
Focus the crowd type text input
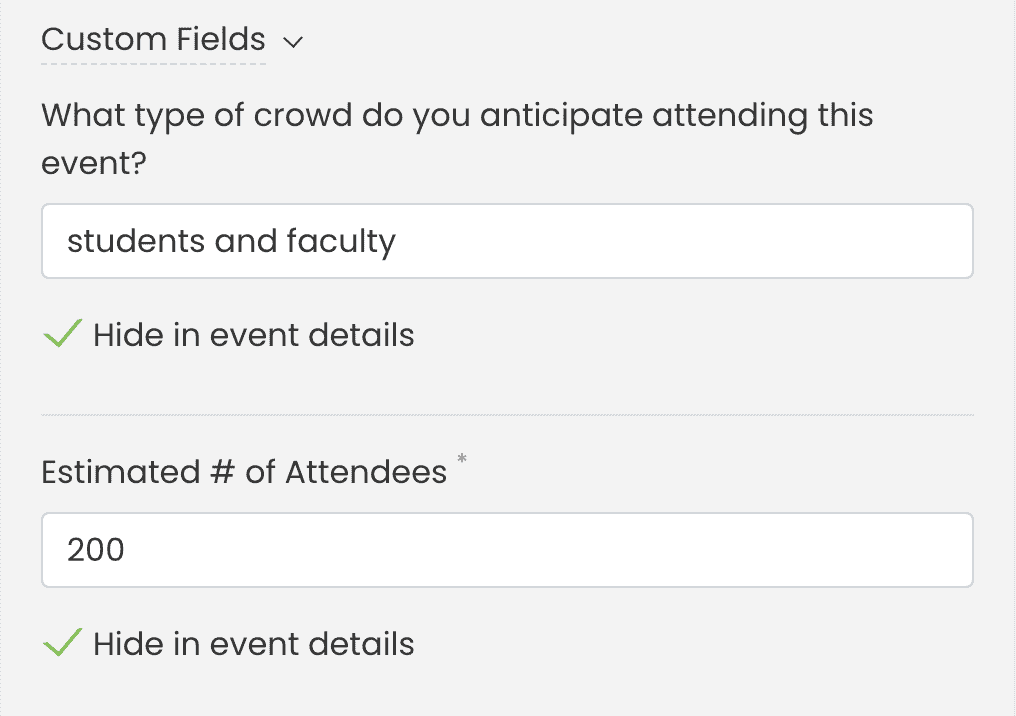(x=506, y=241)
